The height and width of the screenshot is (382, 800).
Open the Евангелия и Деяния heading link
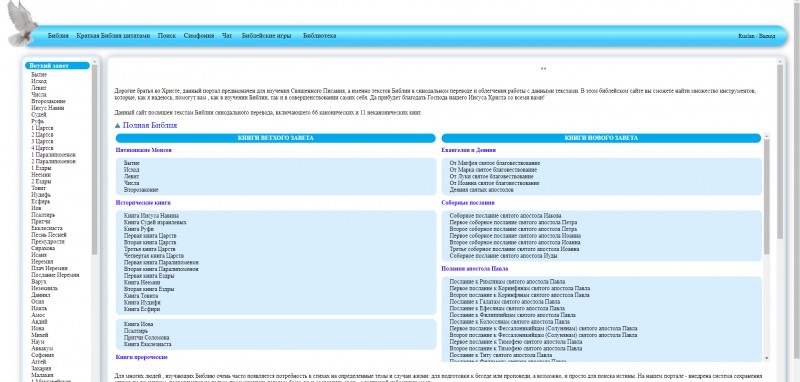[x=468, y=150]
